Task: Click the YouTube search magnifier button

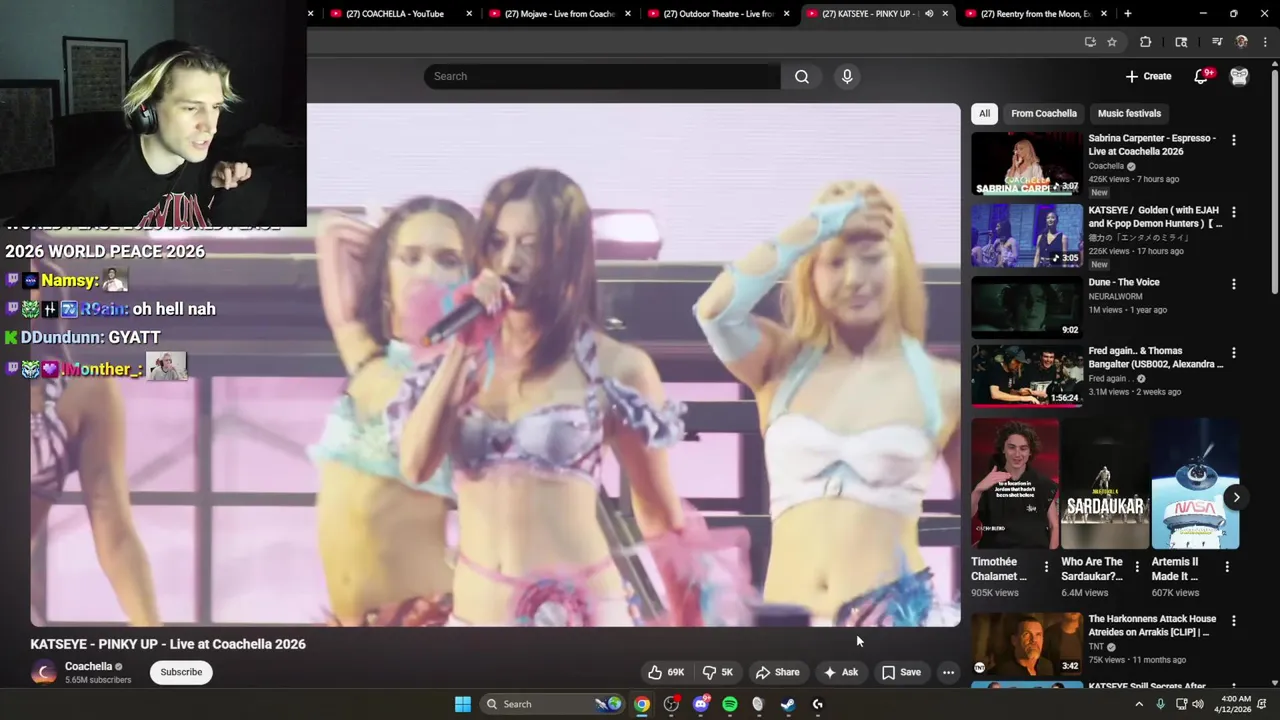Action: (x=802, y=76)
